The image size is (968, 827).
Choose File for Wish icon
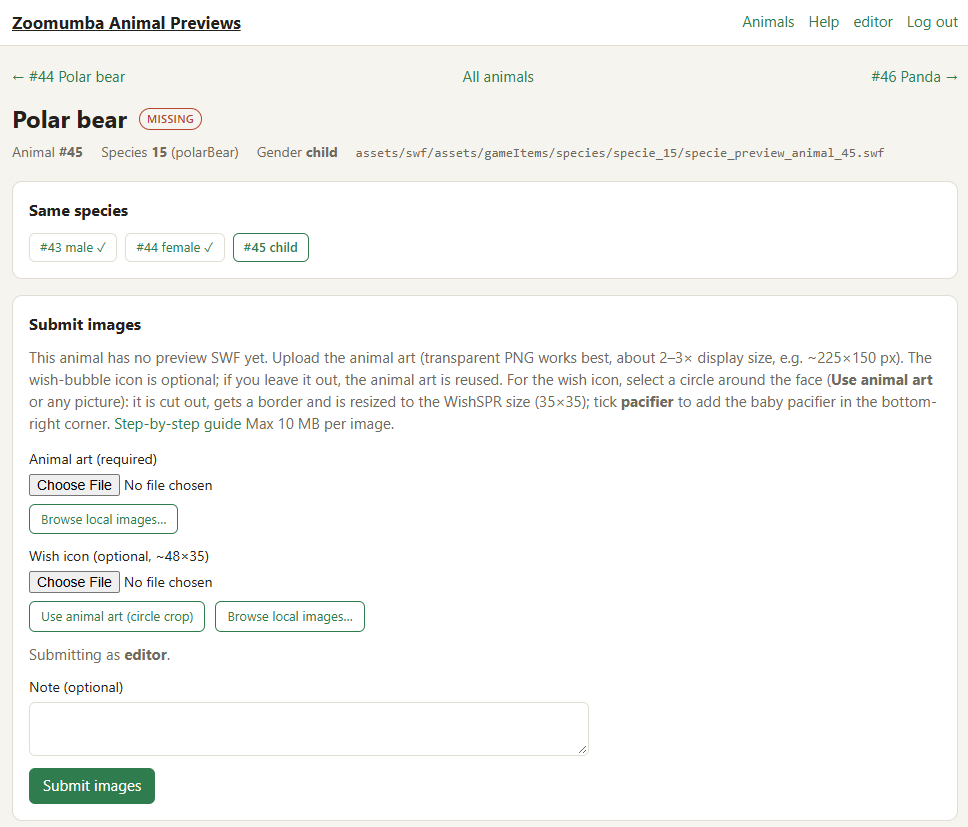tap(74, 582)
